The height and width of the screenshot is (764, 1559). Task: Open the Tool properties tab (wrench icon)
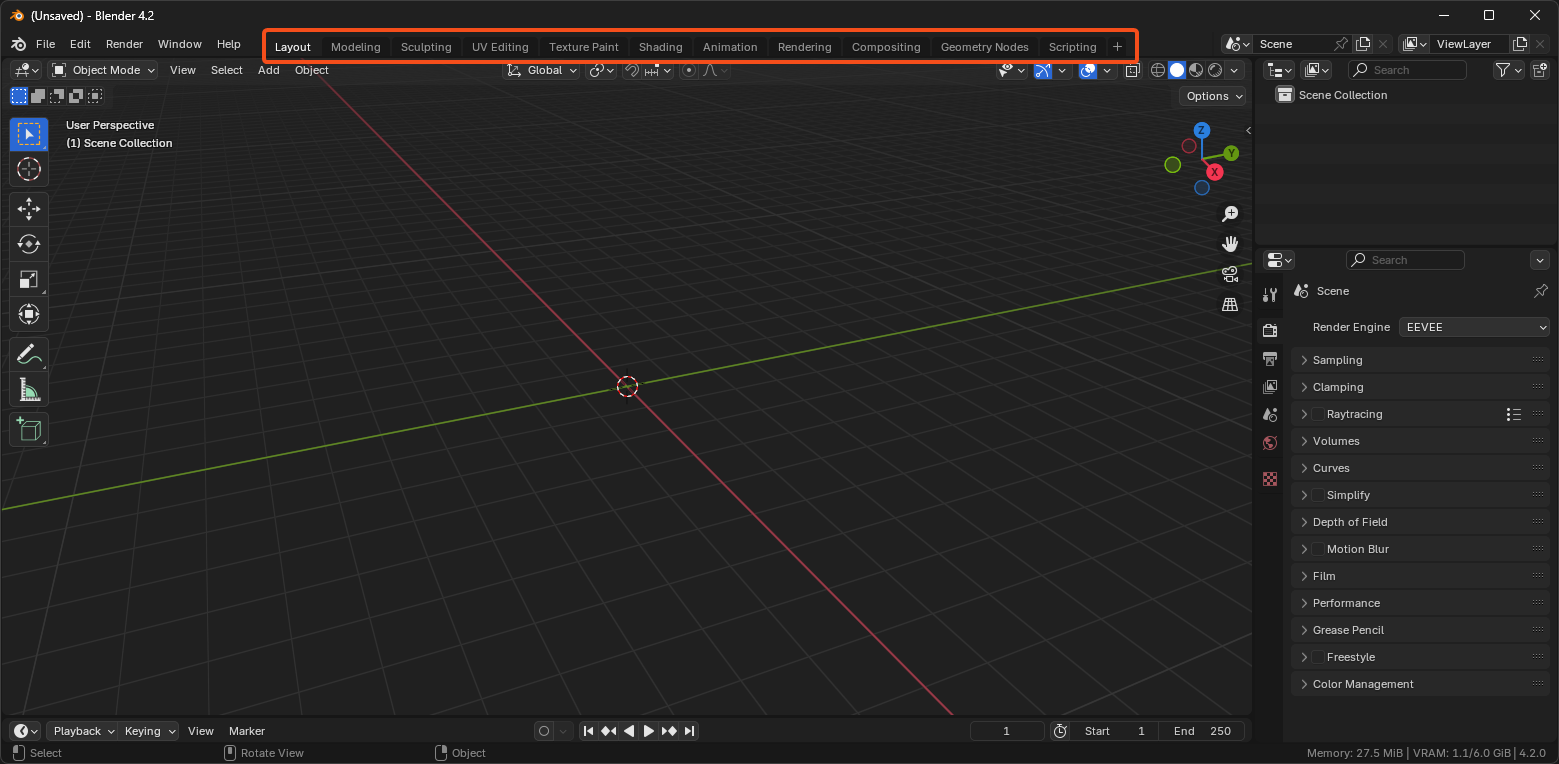tap(1270, 295)
